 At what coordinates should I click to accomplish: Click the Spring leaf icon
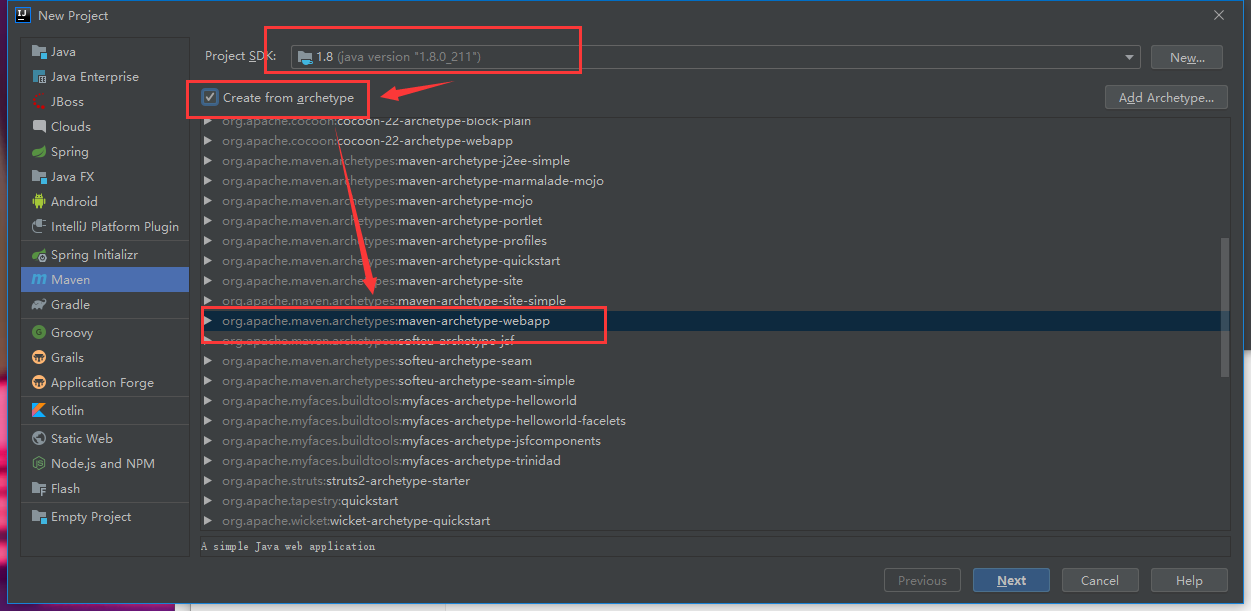coord(39,152)
